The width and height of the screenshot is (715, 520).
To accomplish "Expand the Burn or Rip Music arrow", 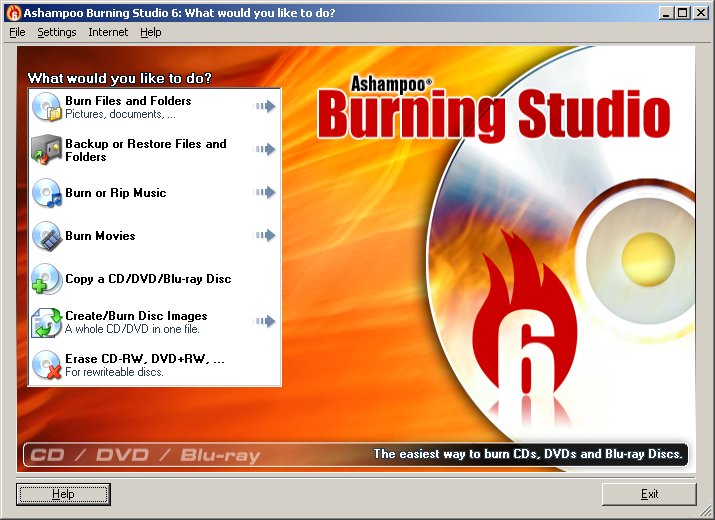I will 264,193.
